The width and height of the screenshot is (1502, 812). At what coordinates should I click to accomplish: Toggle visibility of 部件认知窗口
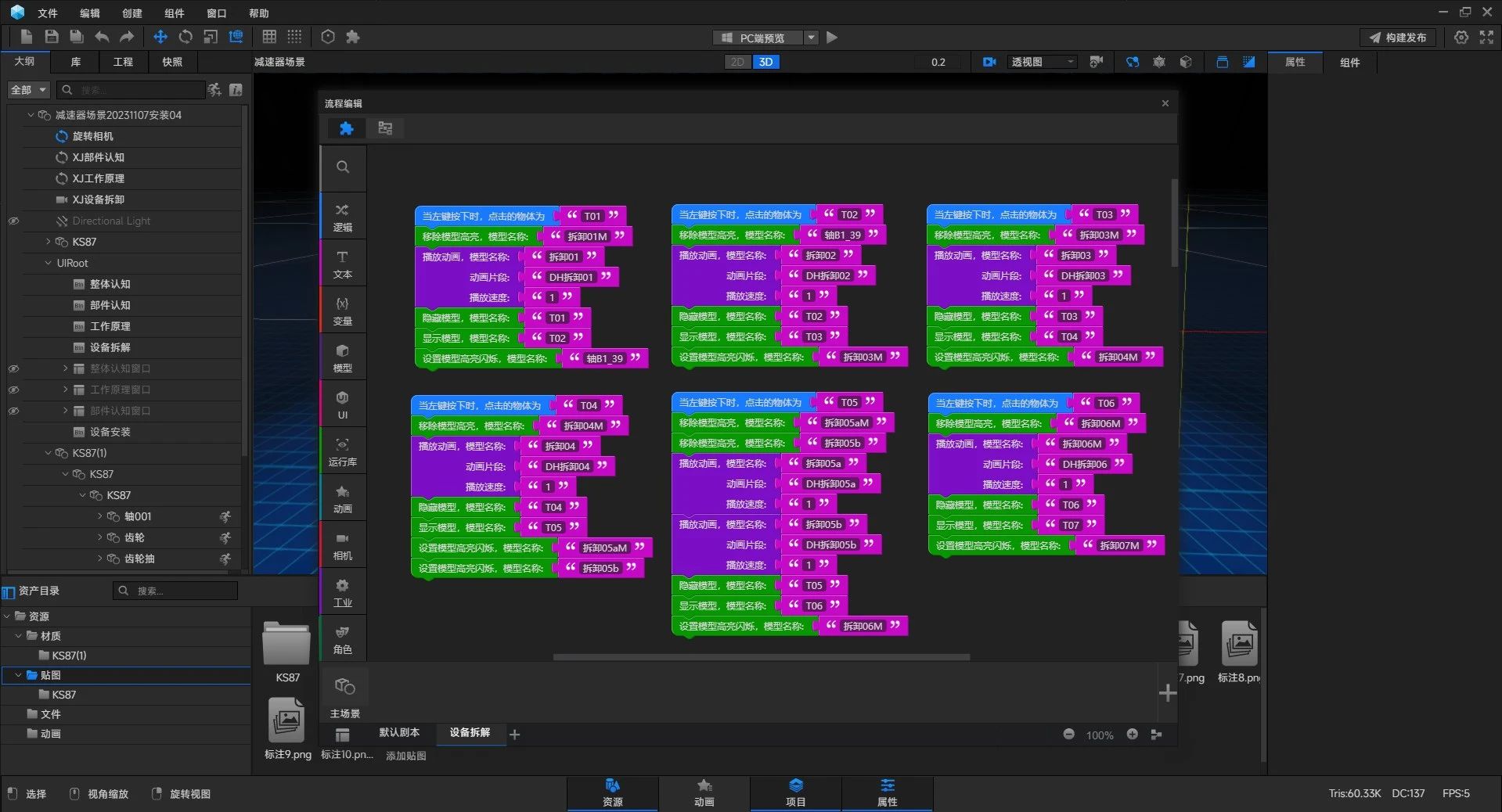pos(13,411)
